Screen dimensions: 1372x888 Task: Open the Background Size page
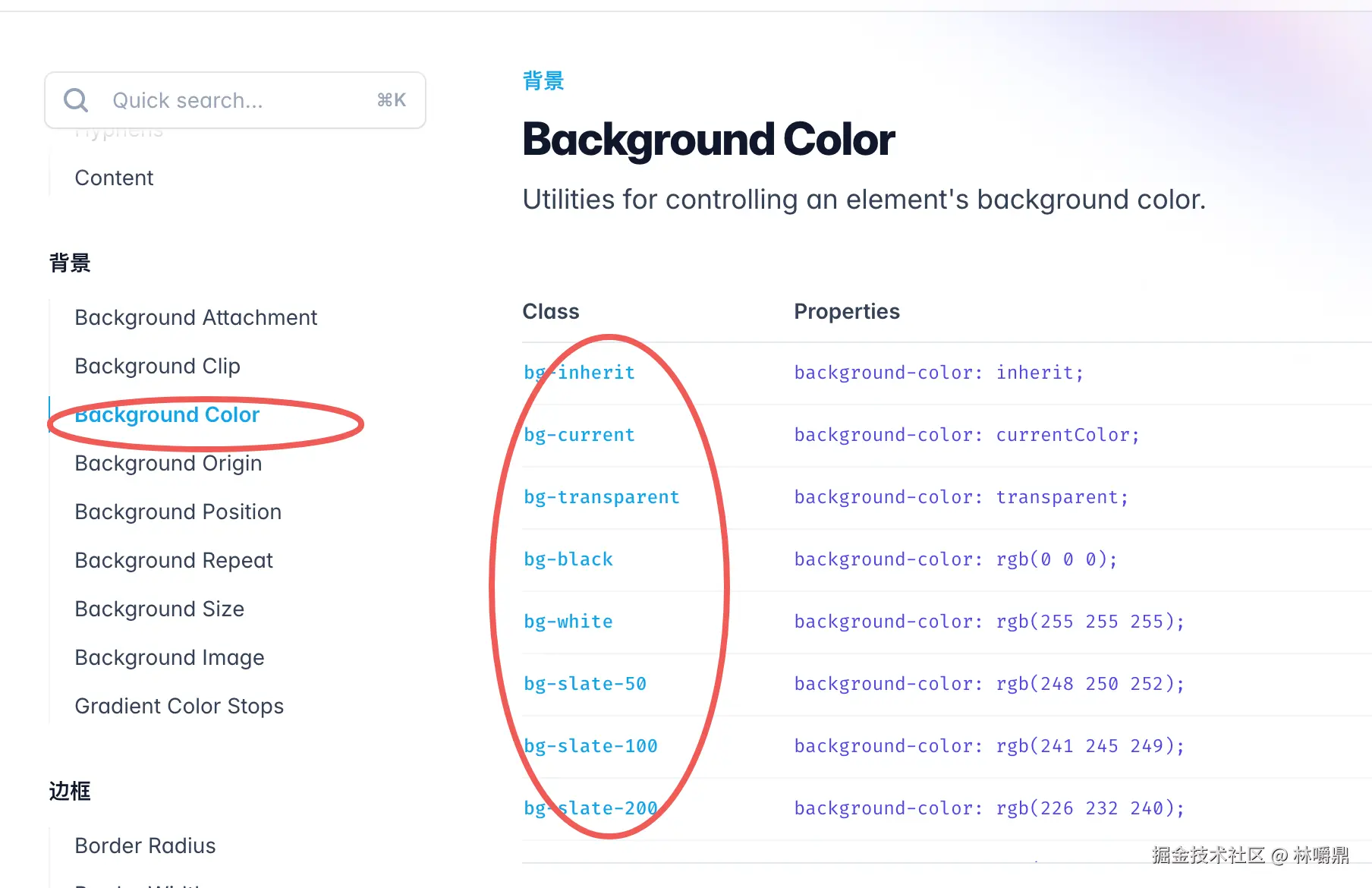[x=159, y=609]
